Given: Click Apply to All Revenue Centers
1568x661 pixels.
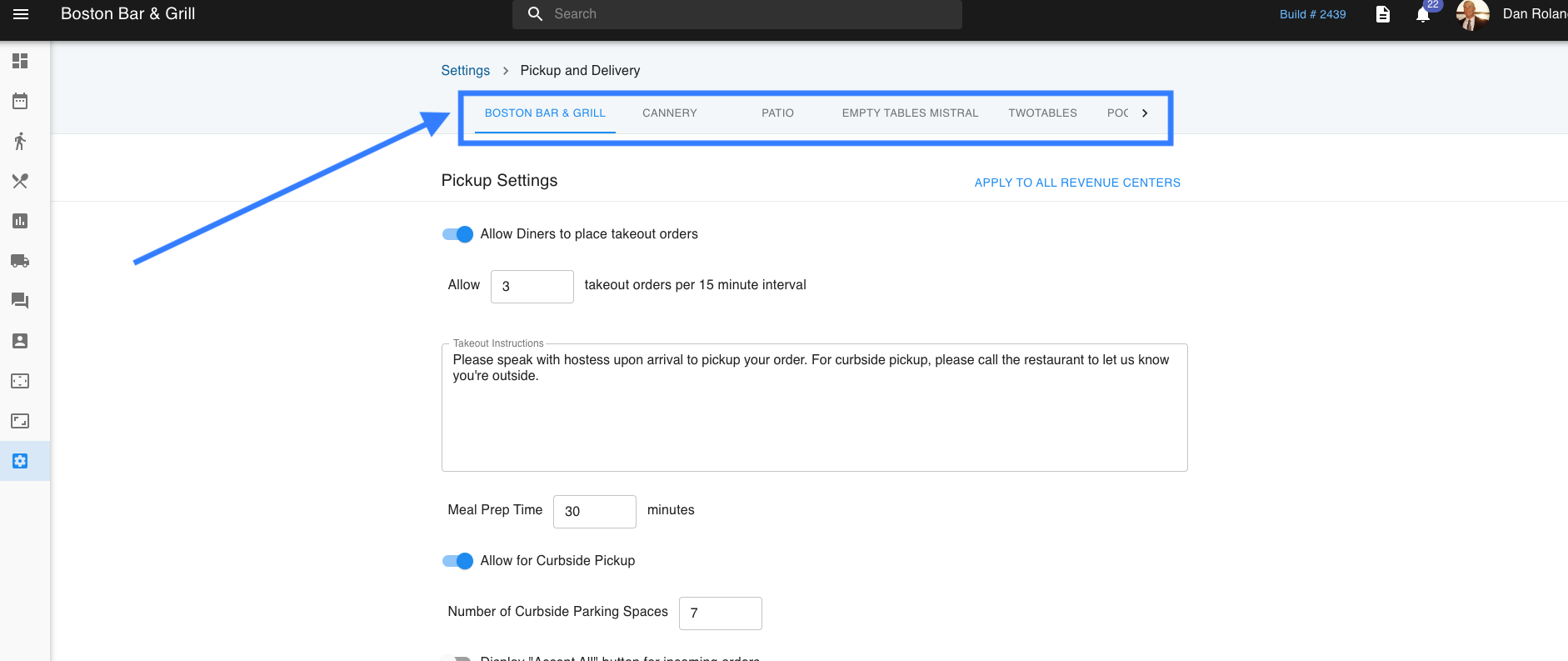Looking at the screenshot, I should click(1076, 183).
